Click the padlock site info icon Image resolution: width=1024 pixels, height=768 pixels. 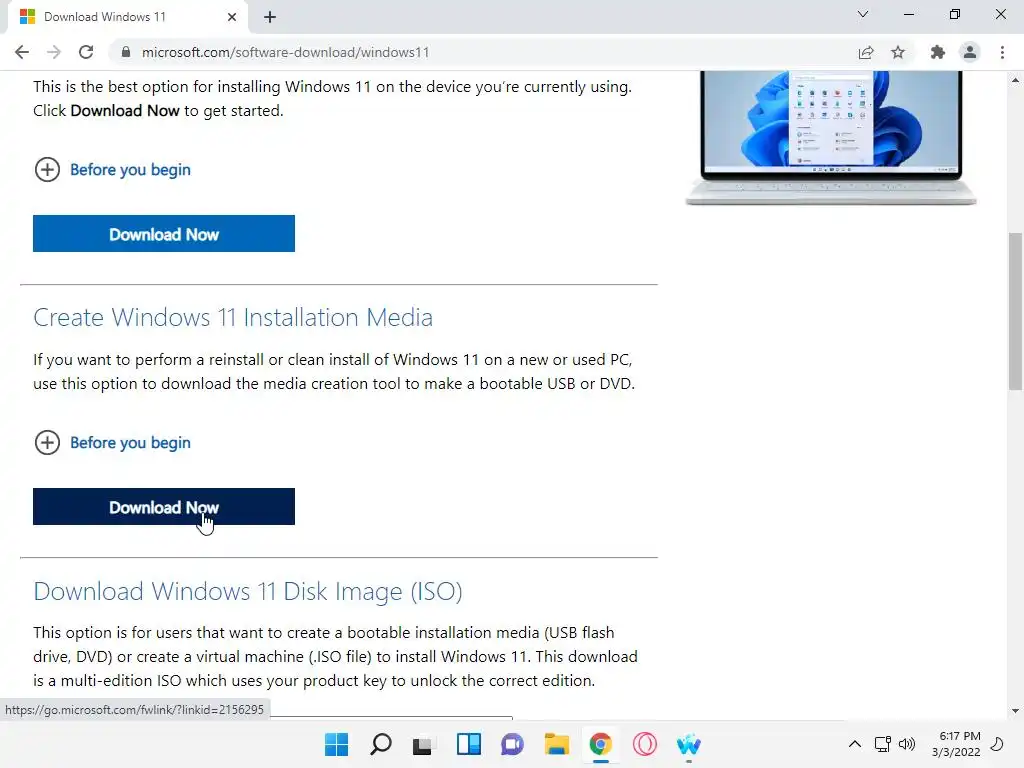coord(126,52)
